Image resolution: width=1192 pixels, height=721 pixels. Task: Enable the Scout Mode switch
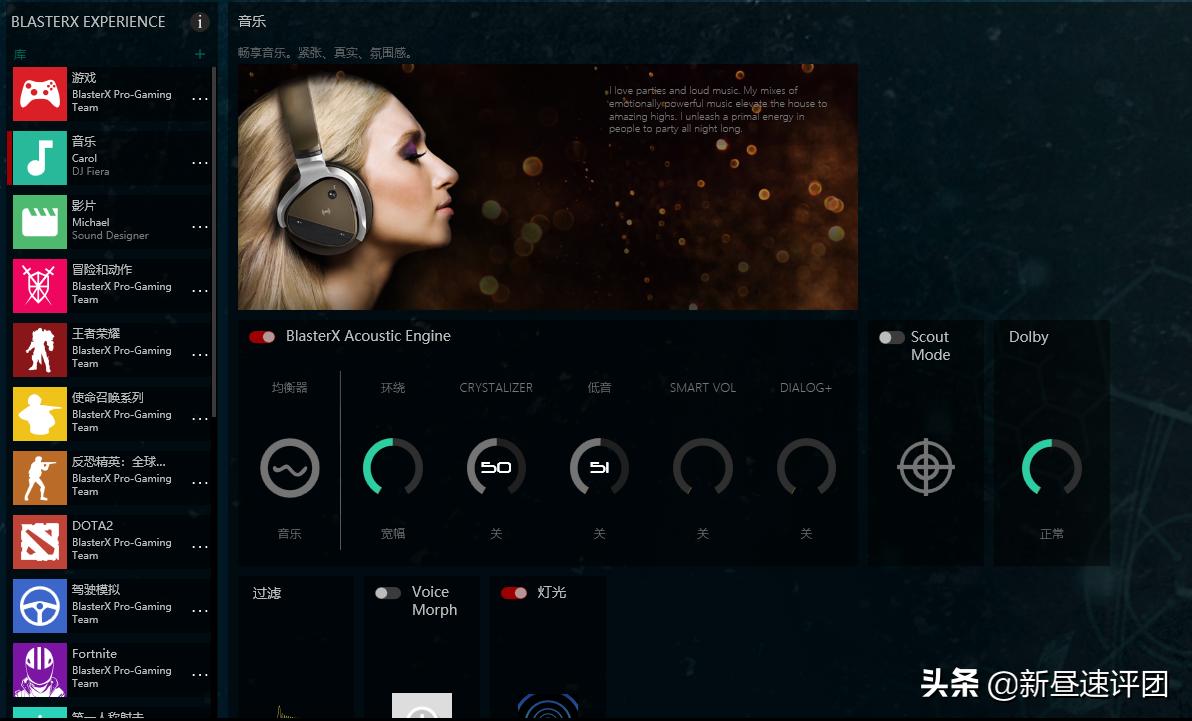click(892, 337)
